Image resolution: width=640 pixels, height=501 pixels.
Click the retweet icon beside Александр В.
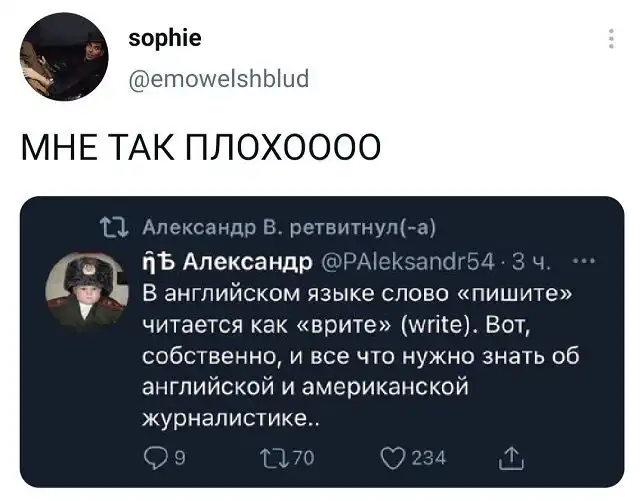pyautogui.click(x=115, y=228)
